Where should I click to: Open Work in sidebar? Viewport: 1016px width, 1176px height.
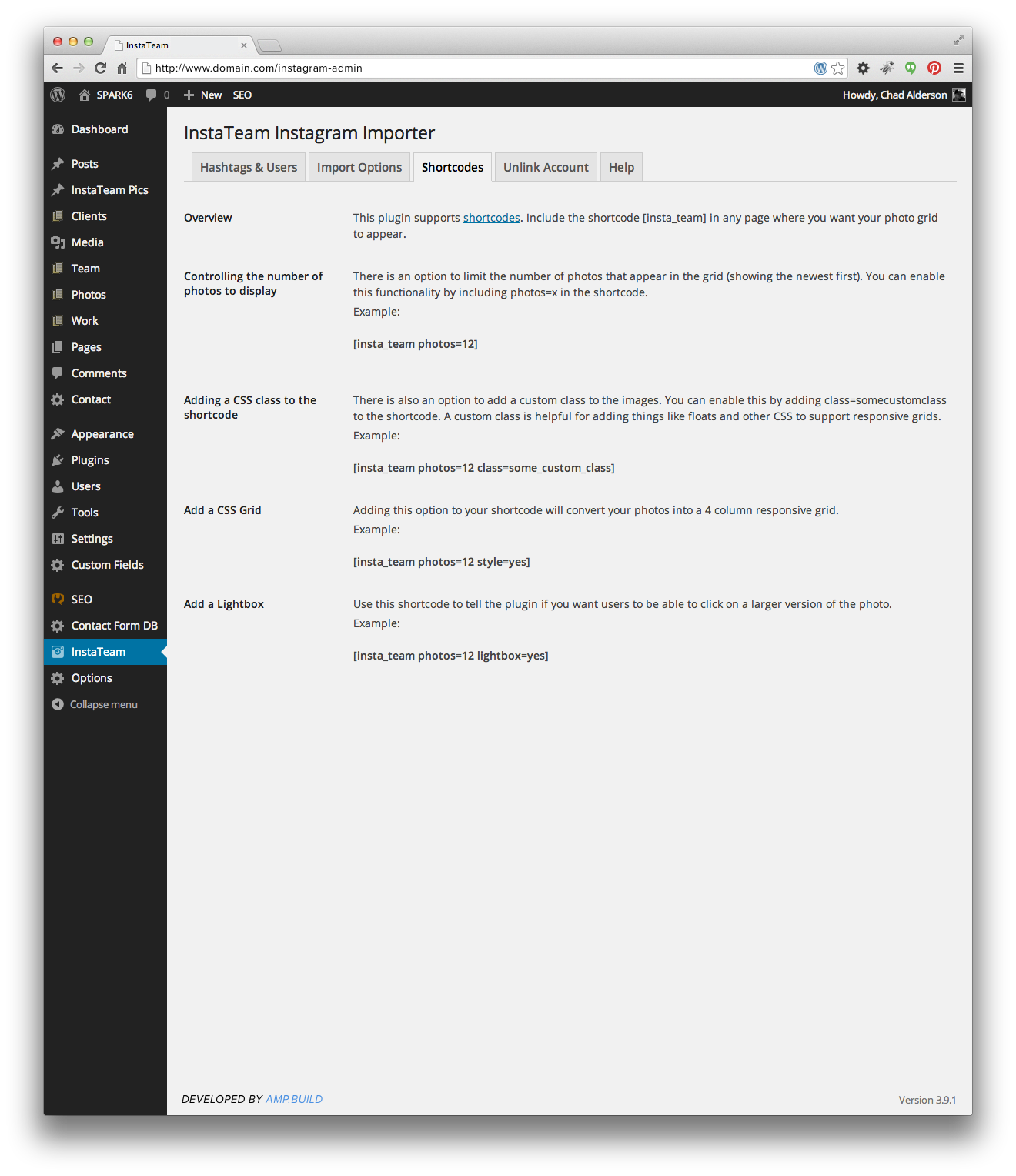click(x=105, y=321)
